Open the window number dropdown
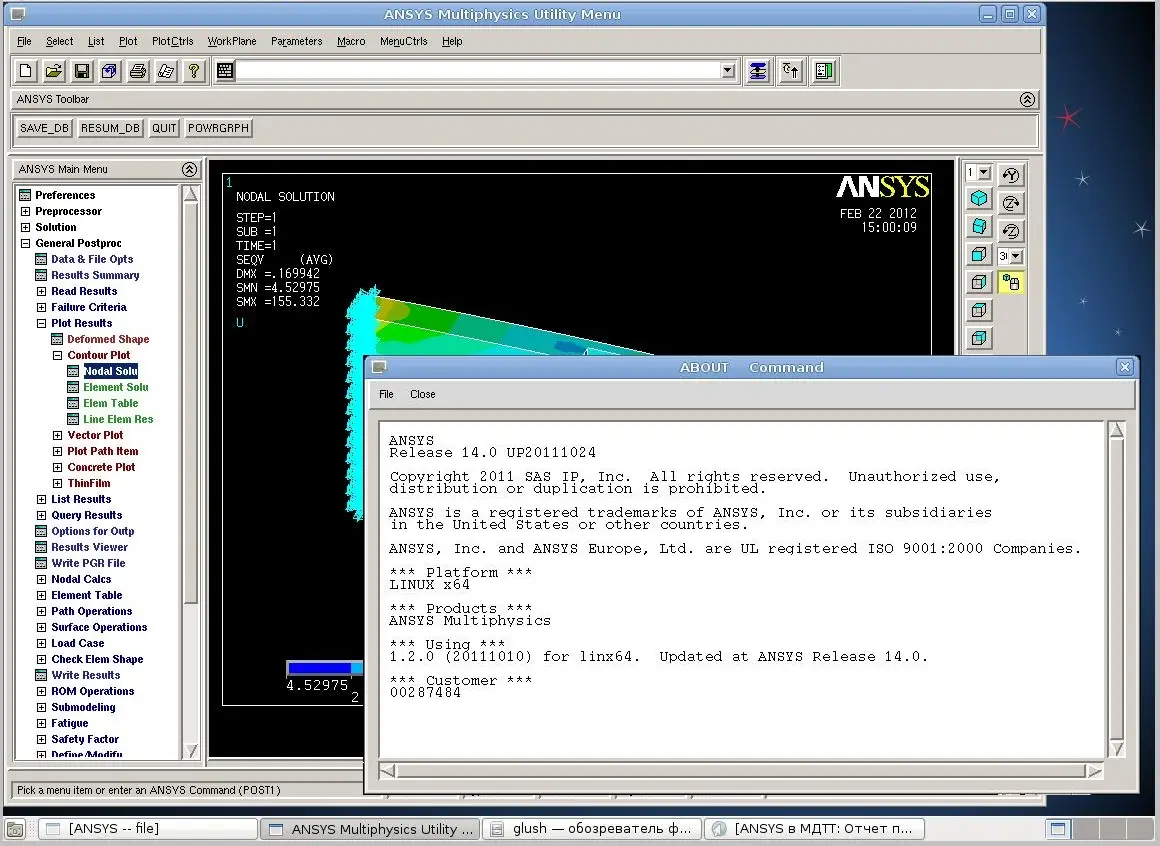Screen dimensions: 1160x846 984,172
